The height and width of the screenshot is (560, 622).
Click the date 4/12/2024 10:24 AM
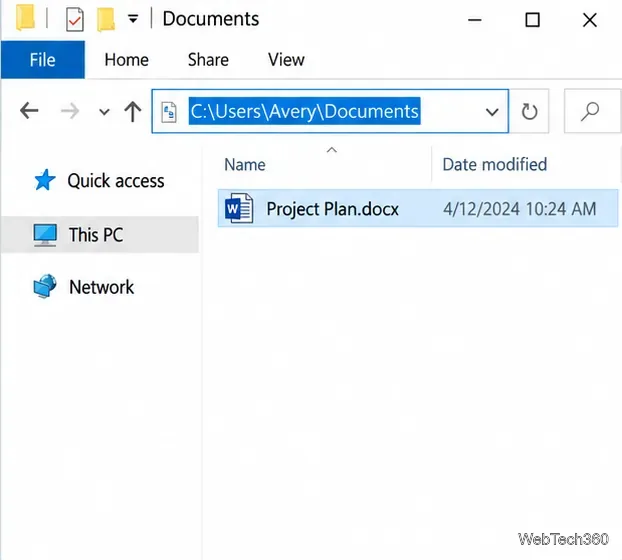point(520,209)
